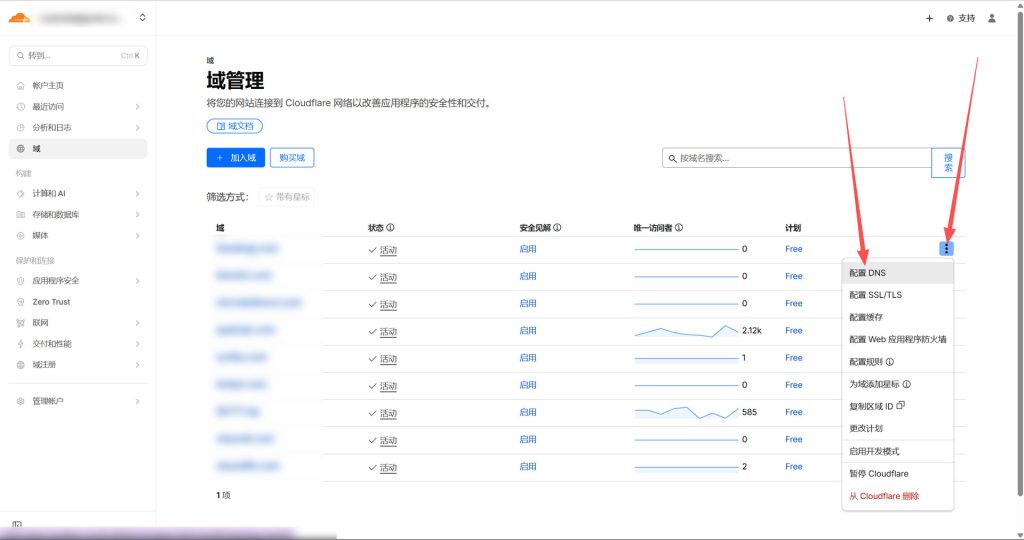
Task: Click the plus icon in top bar
Action: point(929,18)
